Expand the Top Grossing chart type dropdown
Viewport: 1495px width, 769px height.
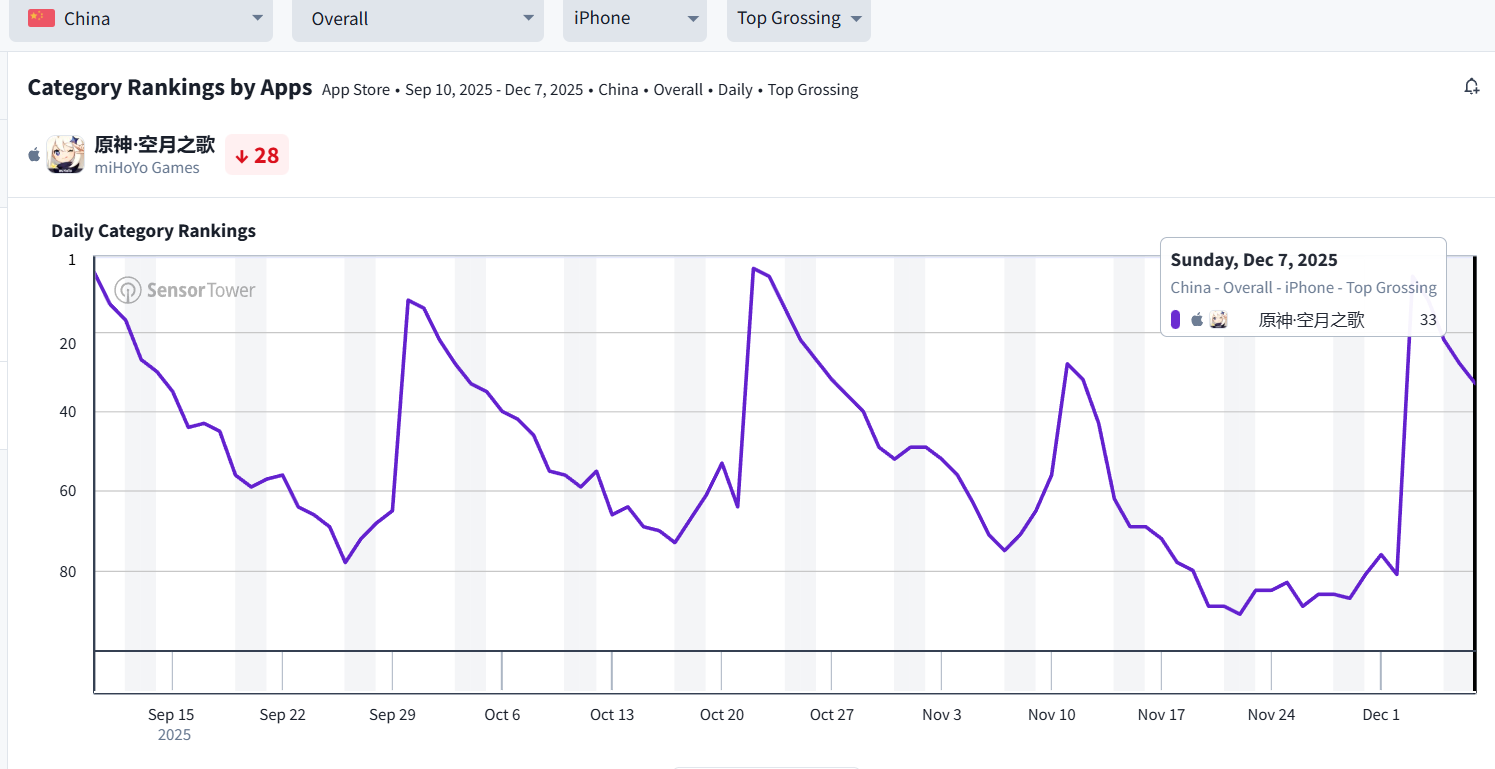(799, 19)
